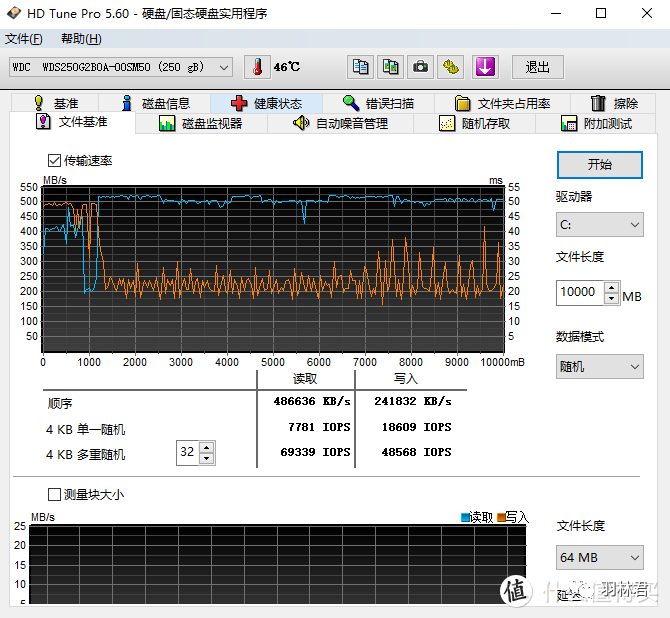Click the purple download arrow icon
The width and height of the screenshot is (670, 618).
pyautogui.click(x=485, y=67)
